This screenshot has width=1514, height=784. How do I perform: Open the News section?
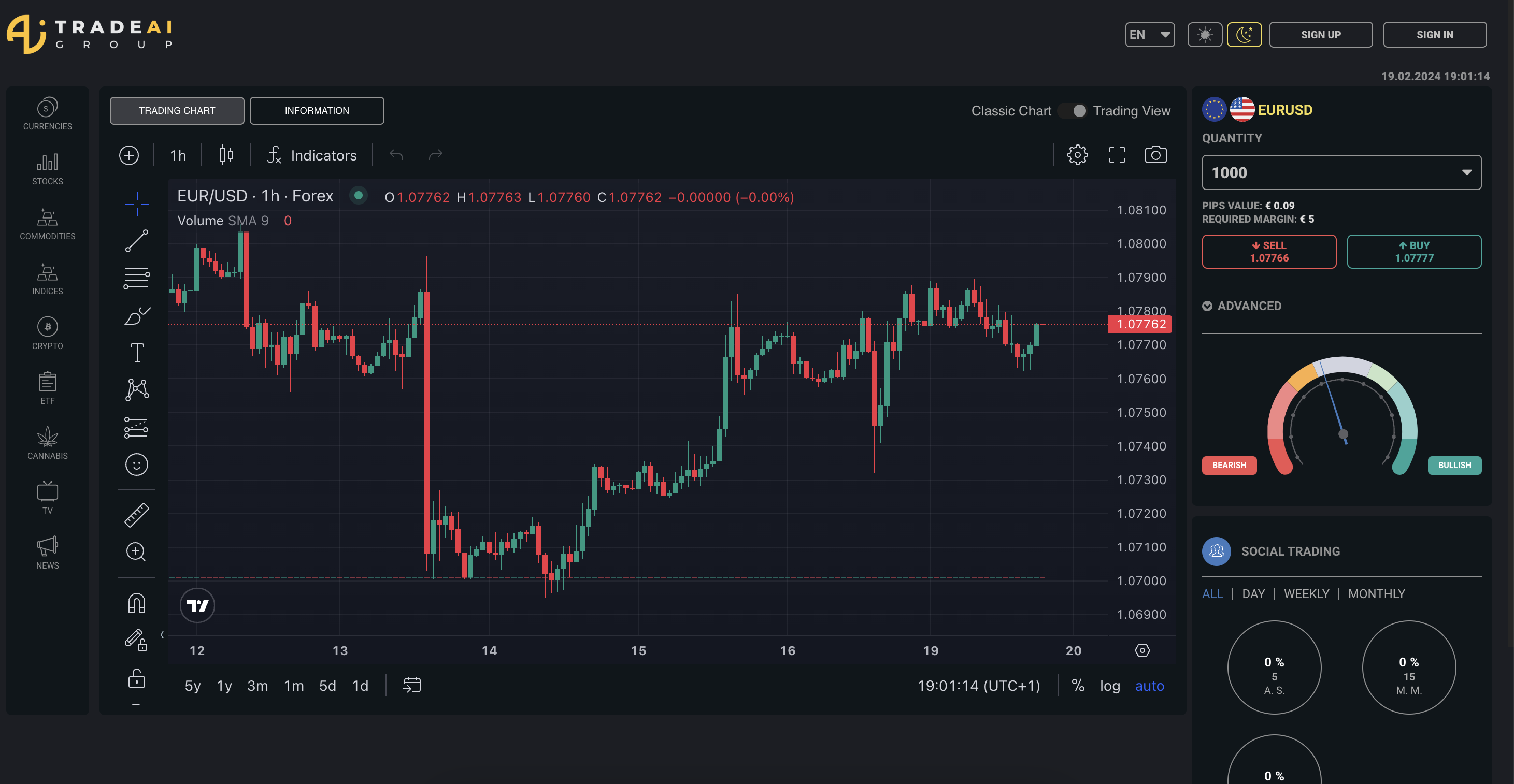[48, 553]
